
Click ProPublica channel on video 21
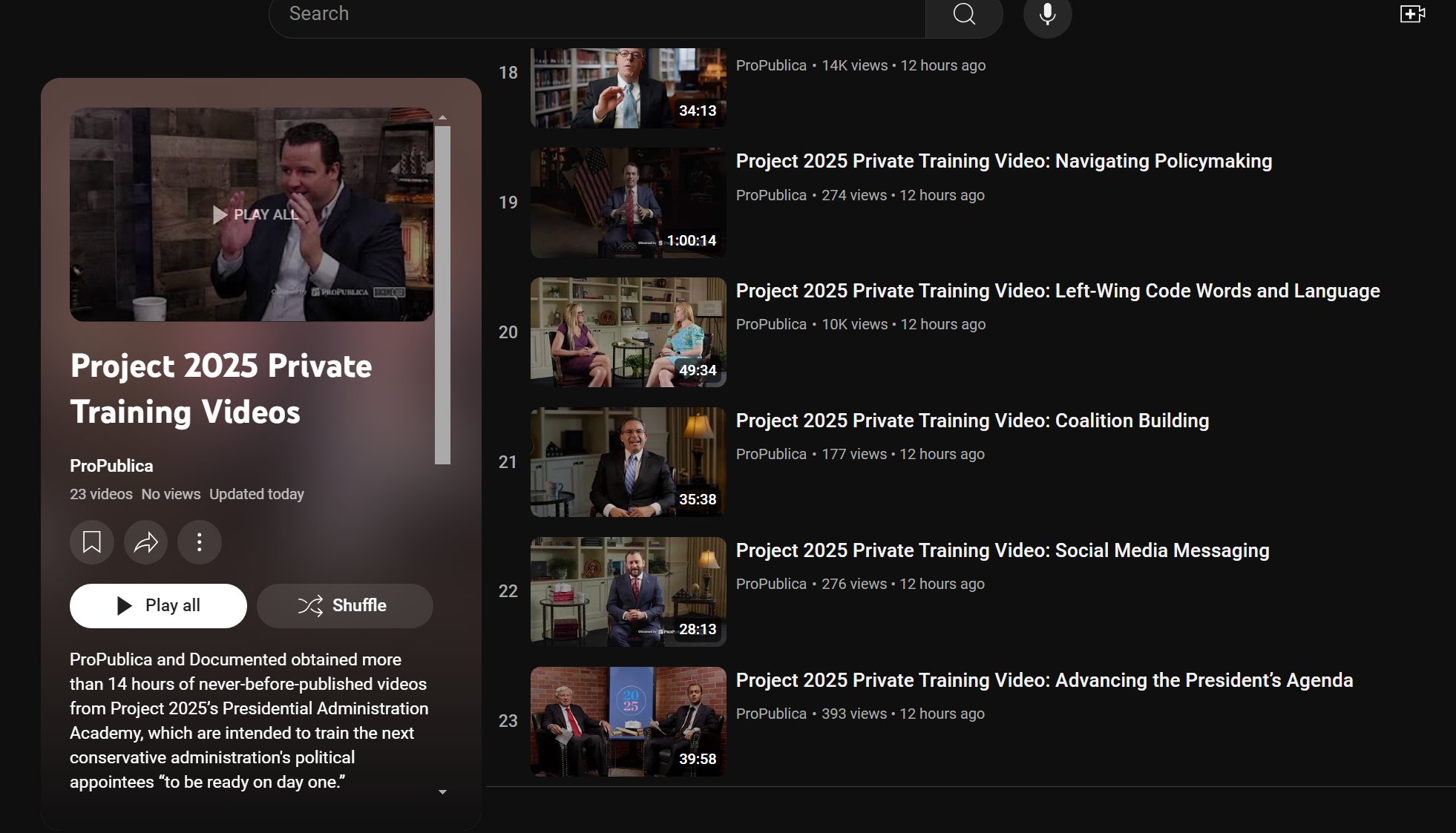click(x=771, y=454)
